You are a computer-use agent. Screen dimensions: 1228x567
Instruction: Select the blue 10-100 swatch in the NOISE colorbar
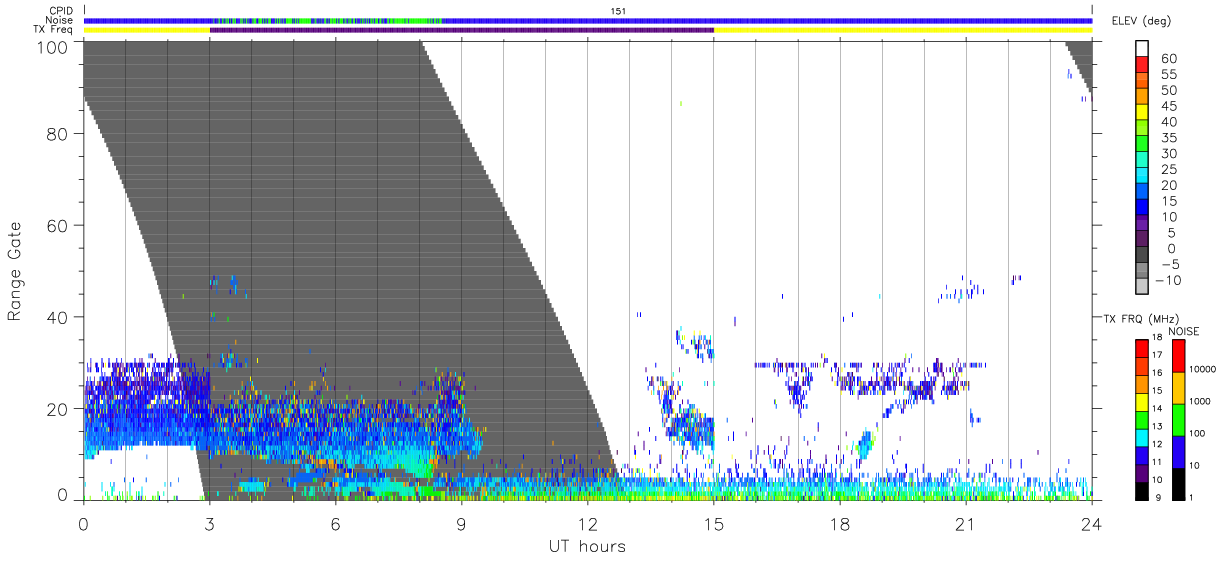(x=1178, y=451)
